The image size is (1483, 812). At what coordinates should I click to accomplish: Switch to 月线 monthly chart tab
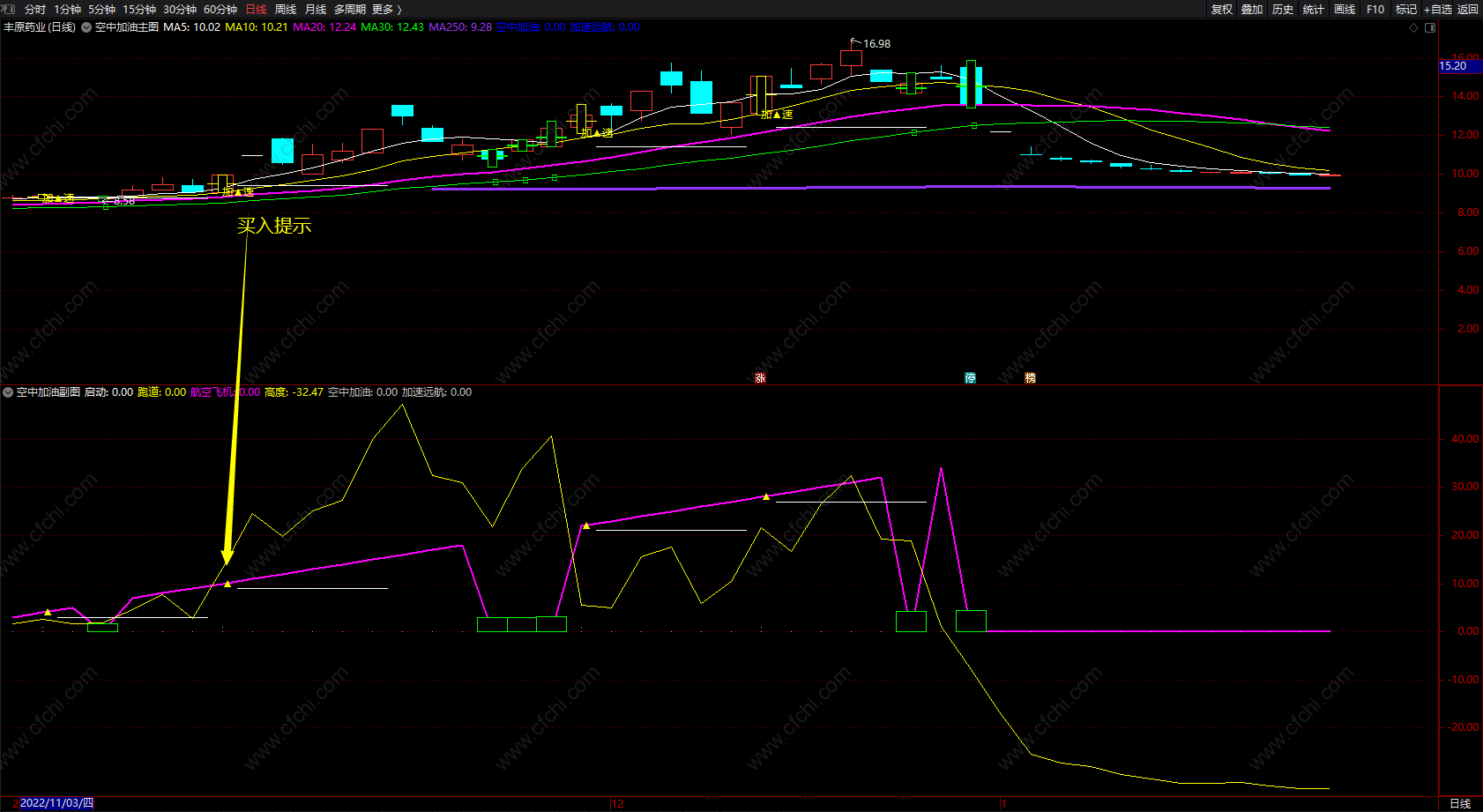[x=316, y=9]
